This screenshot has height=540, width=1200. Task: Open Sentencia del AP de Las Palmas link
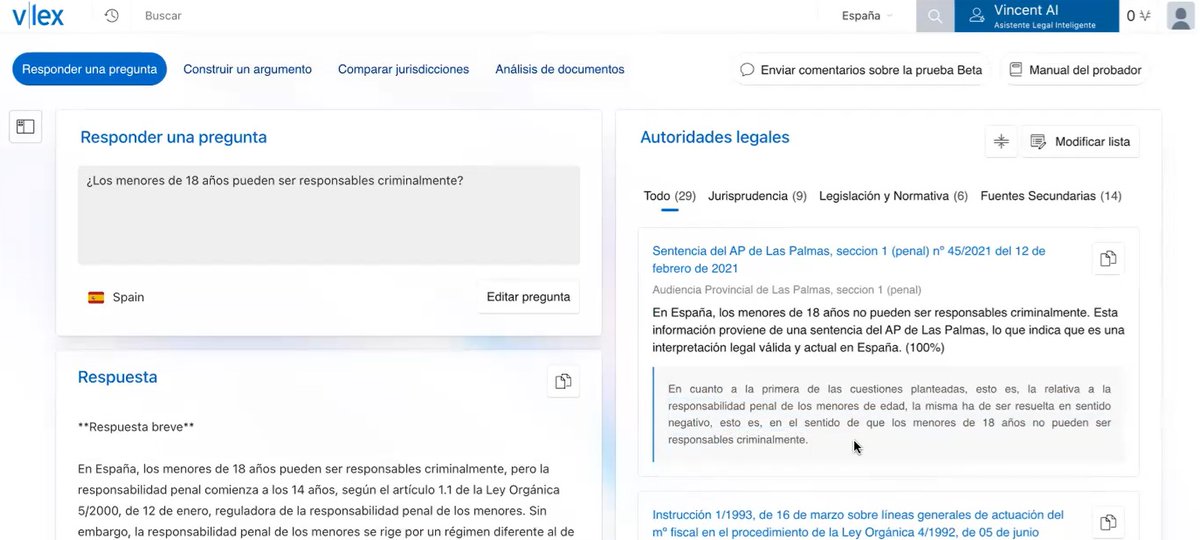pos(848,259)
